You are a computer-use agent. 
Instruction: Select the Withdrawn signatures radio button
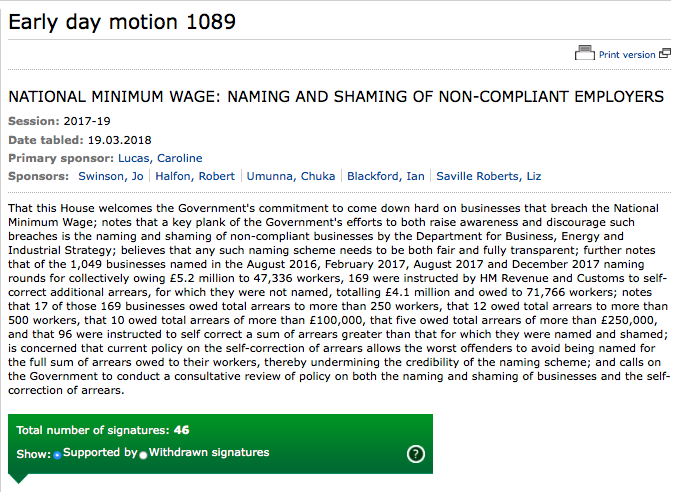pos(143,455)
